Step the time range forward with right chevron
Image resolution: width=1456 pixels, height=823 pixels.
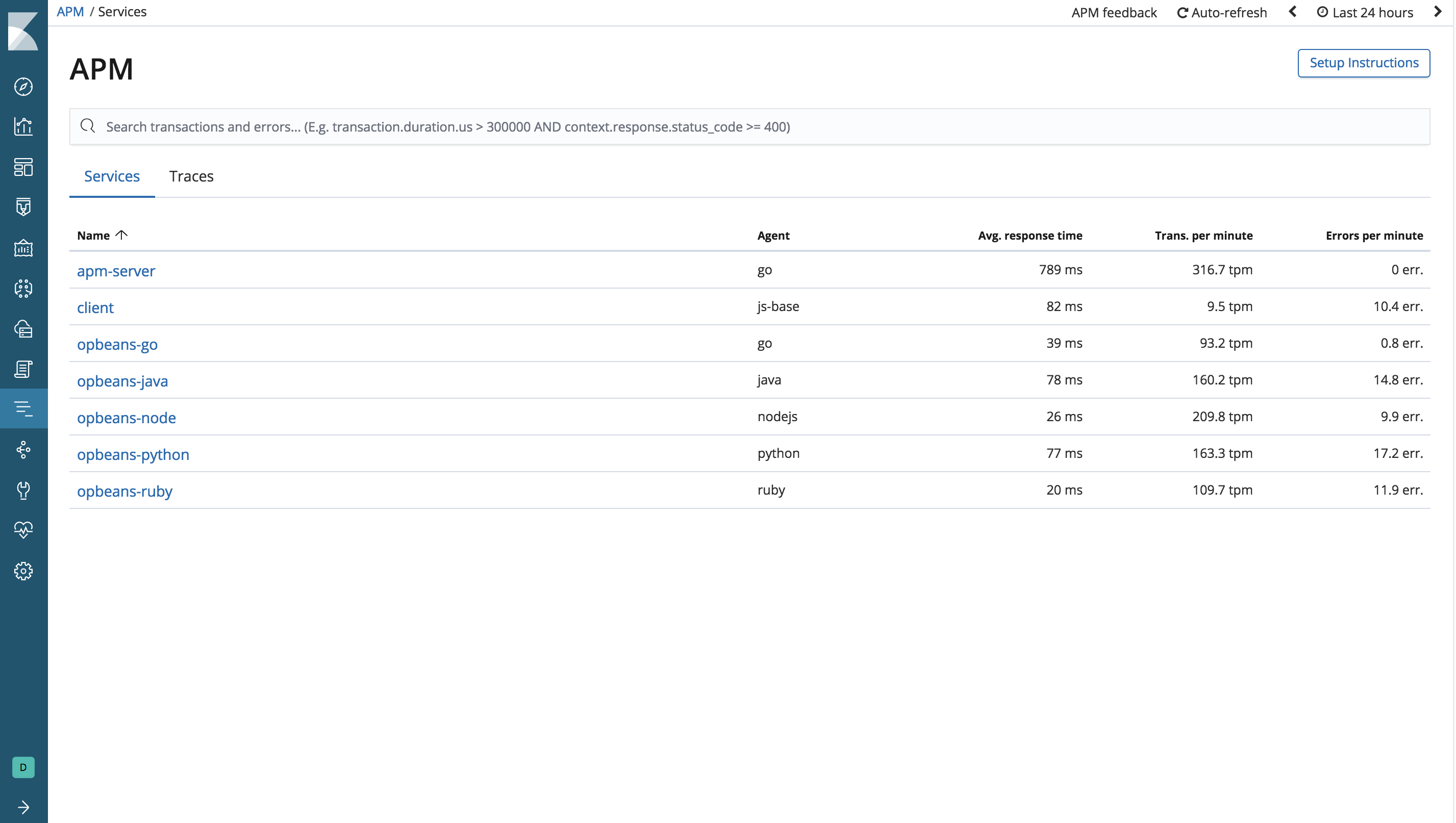pos(1438,11)
